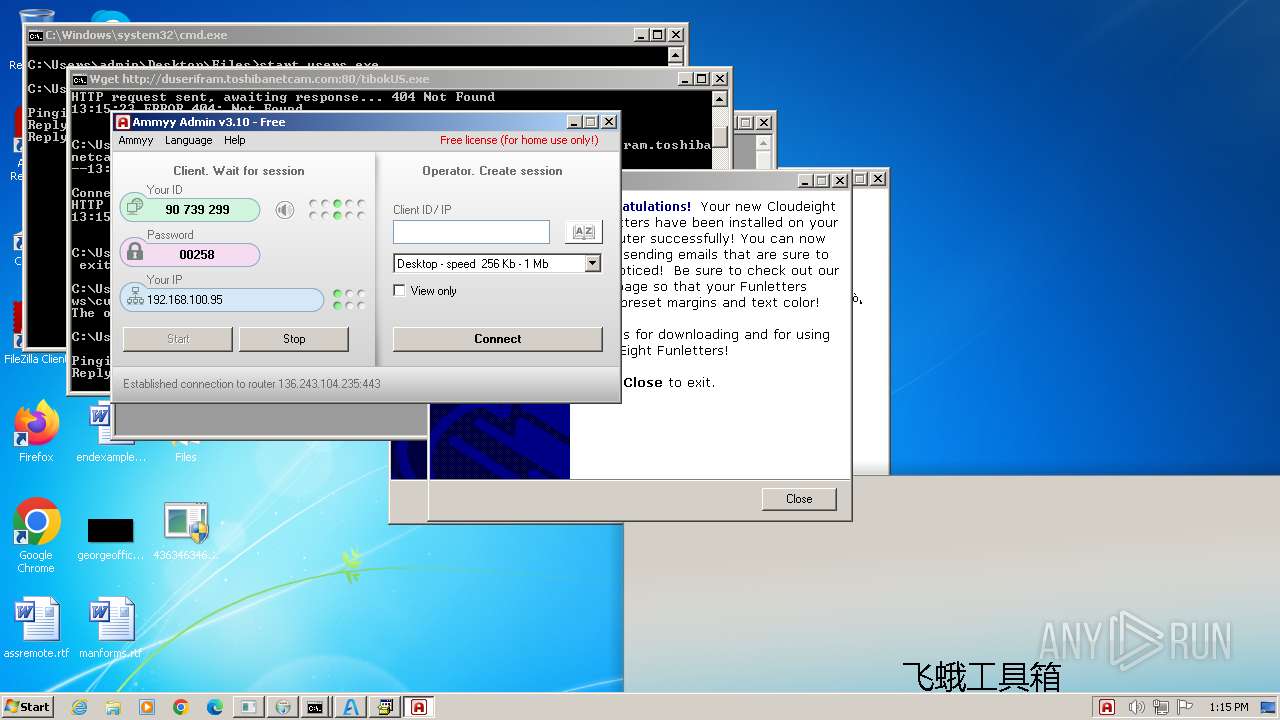
Task: Click the network icon beside Your IP
Action: [x=135, y=298]
